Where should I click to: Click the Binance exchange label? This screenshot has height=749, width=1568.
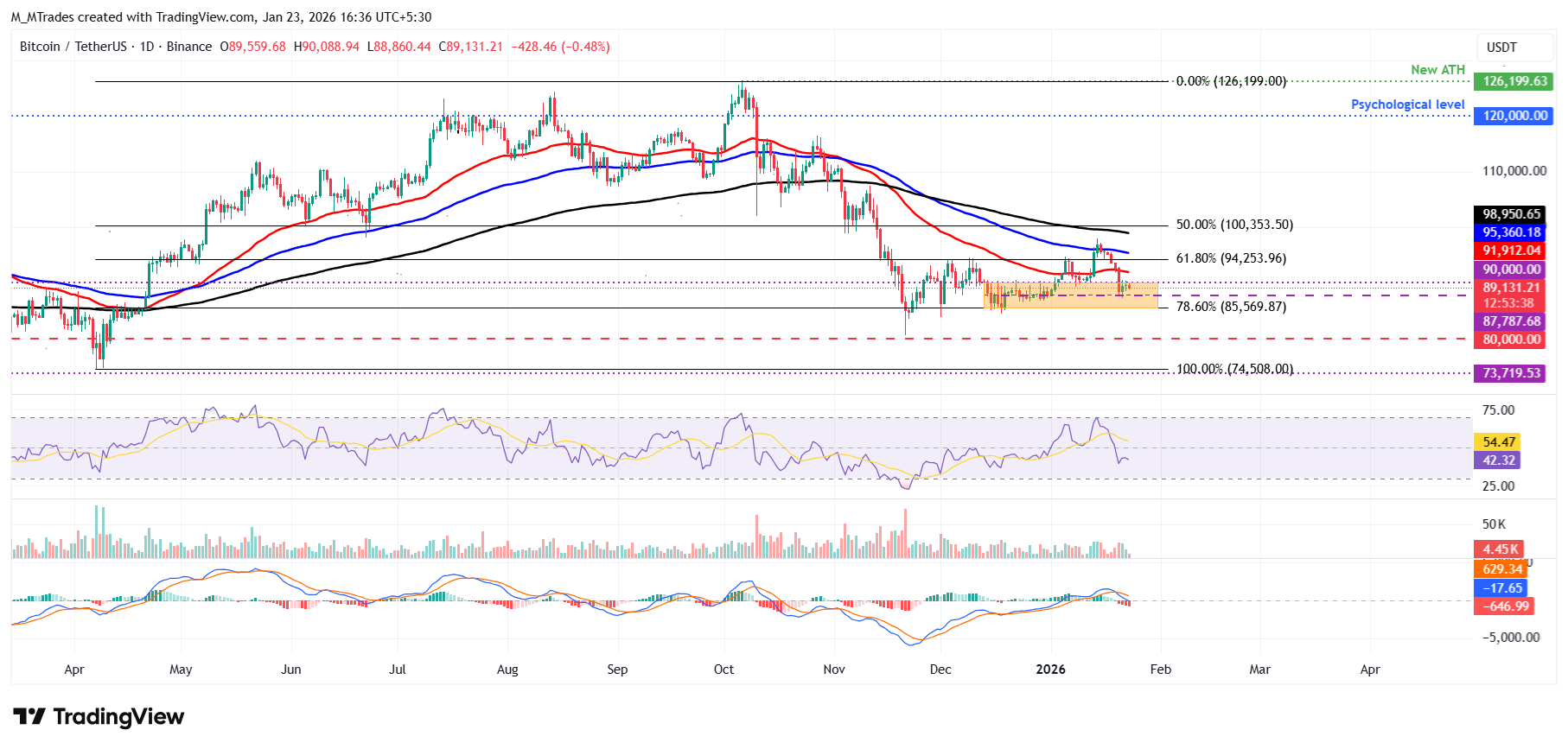coord(188,47)
